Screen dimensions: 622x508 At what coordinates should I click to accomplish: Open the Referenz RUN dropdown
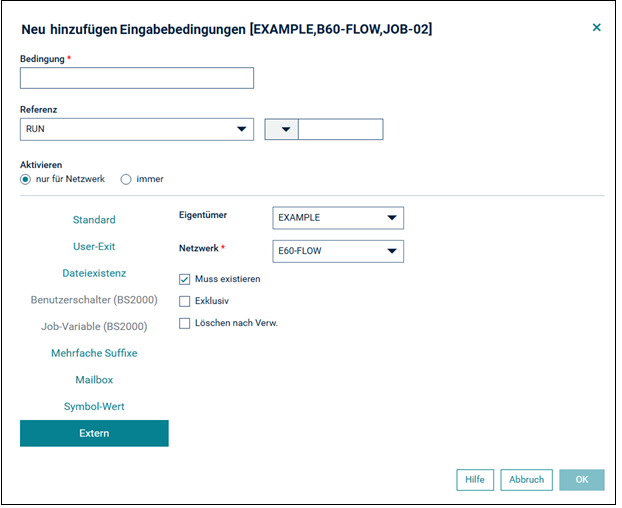137,129
